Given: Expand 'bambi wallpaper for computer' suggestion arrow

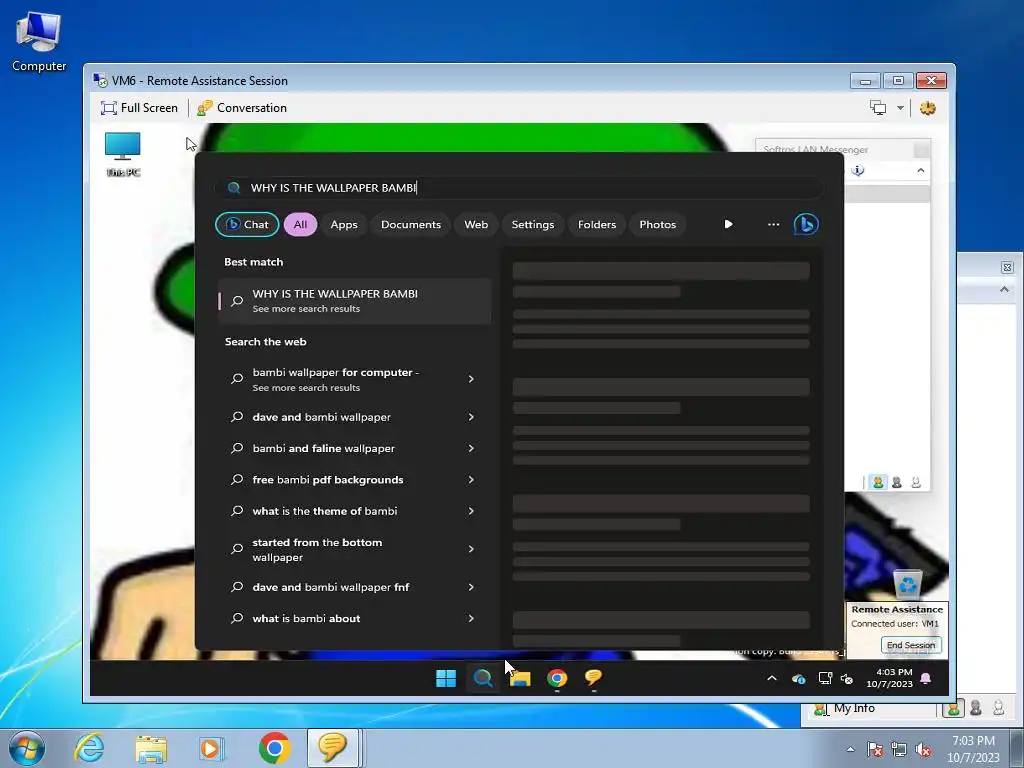Looking at the screenshot, I should (471, 379).
